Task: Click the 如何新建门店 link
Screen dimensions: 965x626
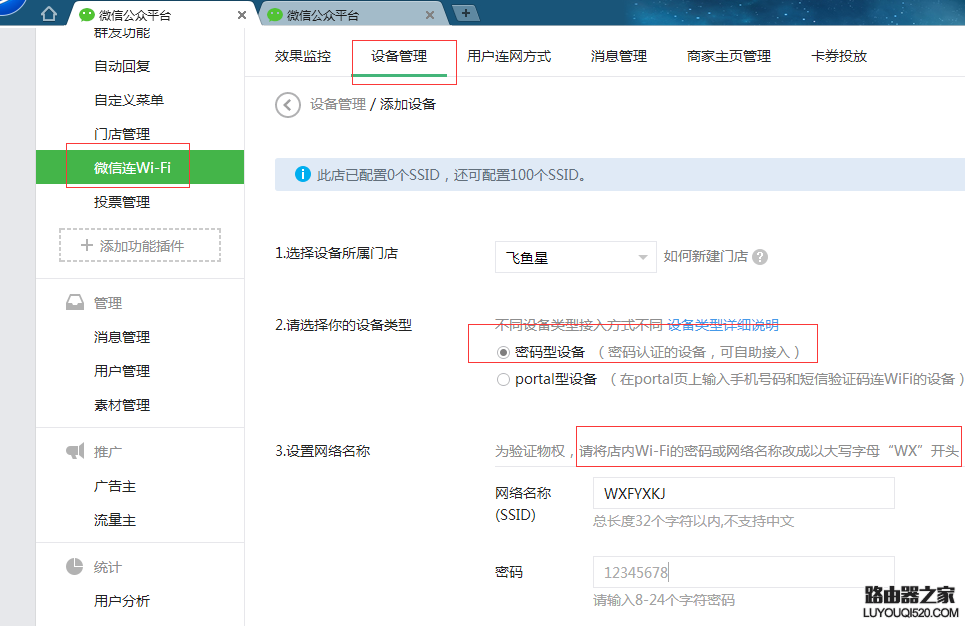Action: 705,257
